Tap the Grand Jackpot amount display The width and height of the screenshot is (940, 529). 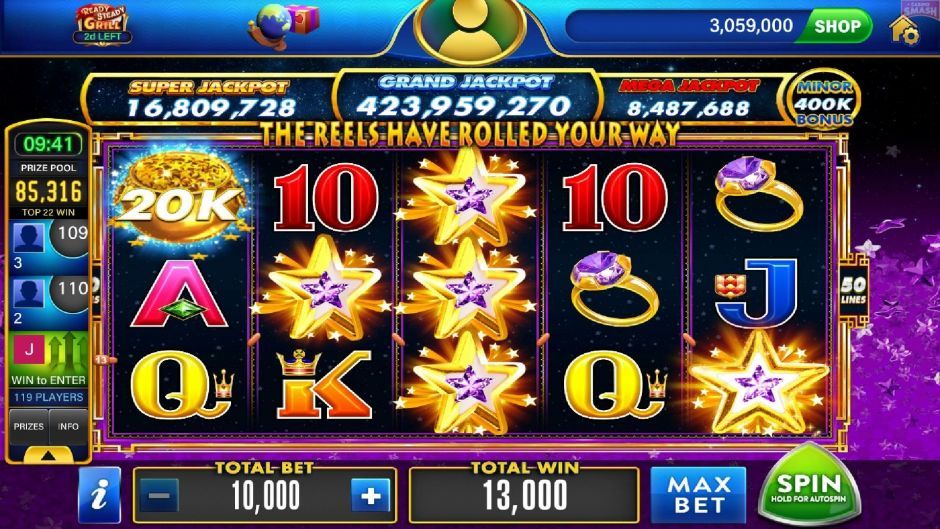pos(465,107)
